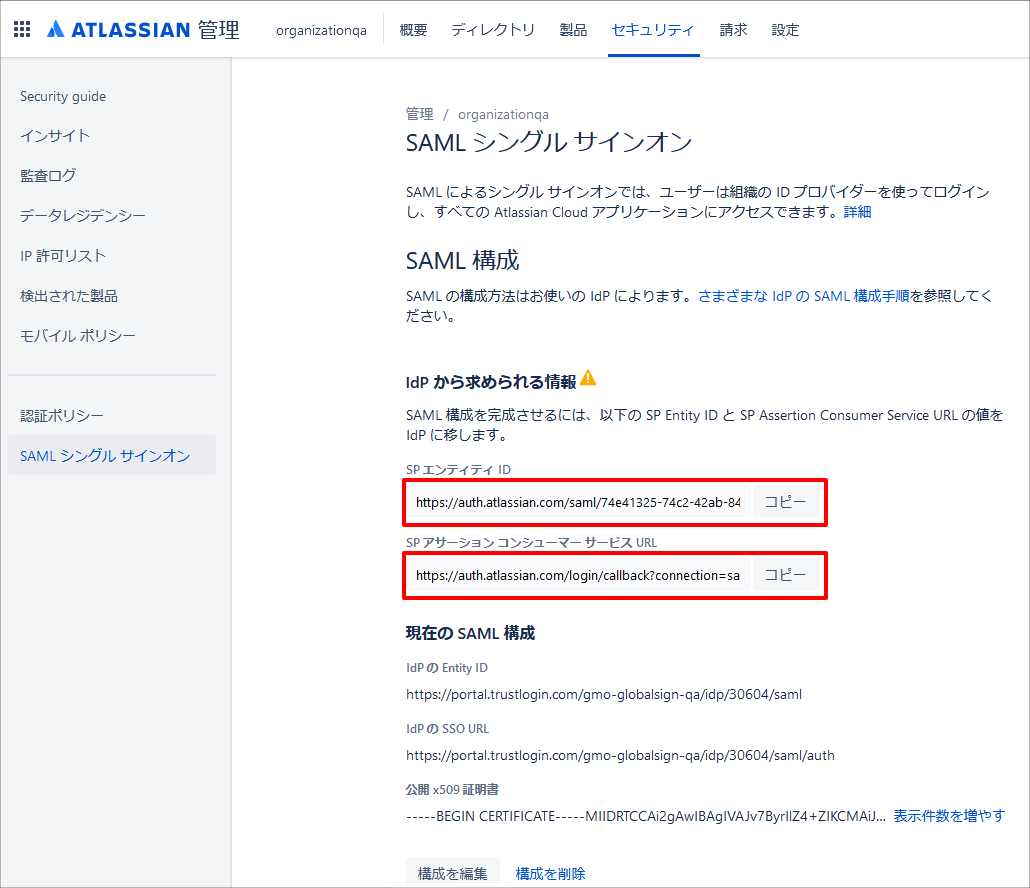
Task: Select データレジデンシー in sidebar
Action: tap(83, 216)
